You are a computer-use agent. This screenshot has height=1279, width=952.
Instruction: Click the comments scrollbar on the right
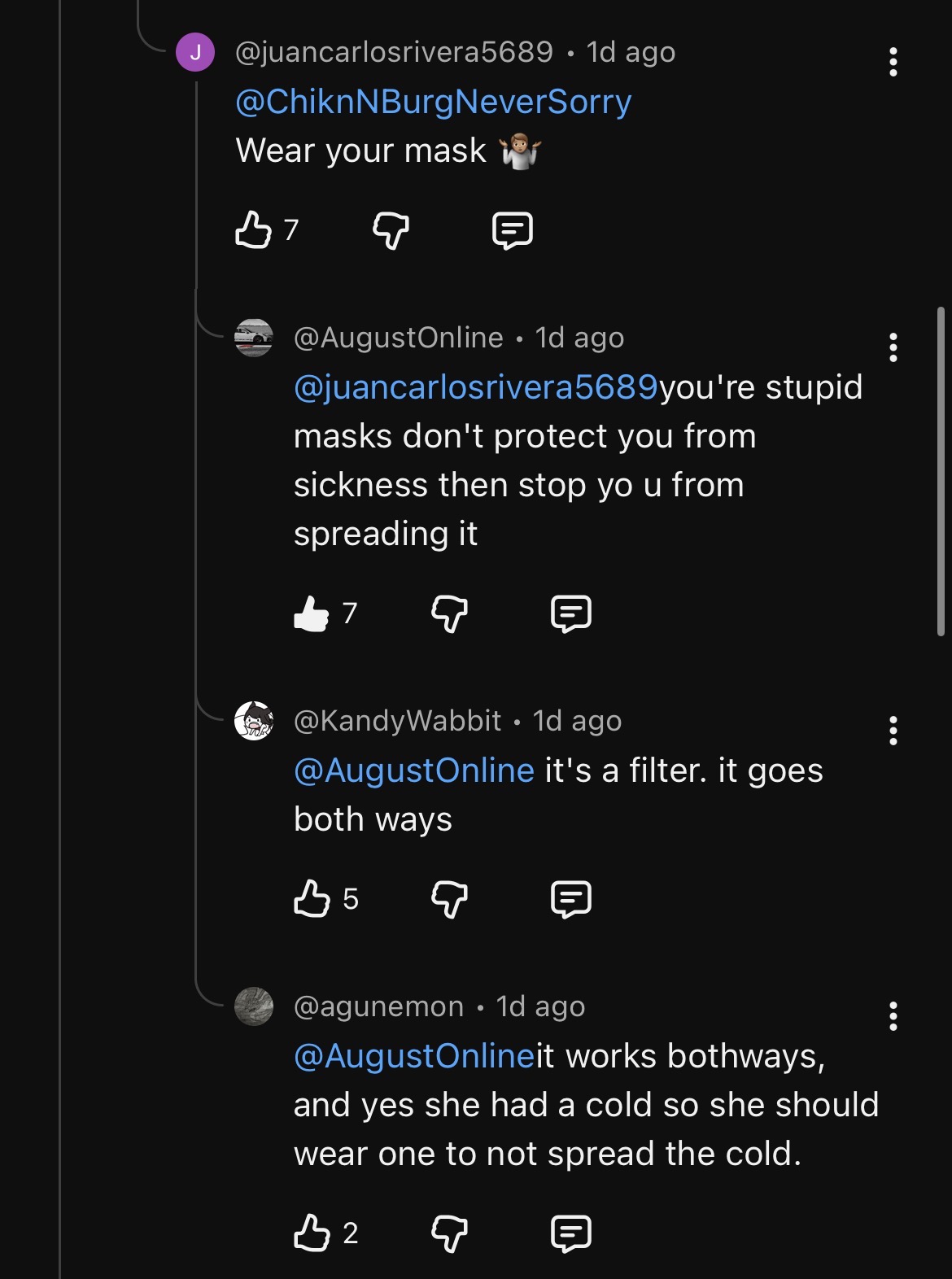coord(941,471)
